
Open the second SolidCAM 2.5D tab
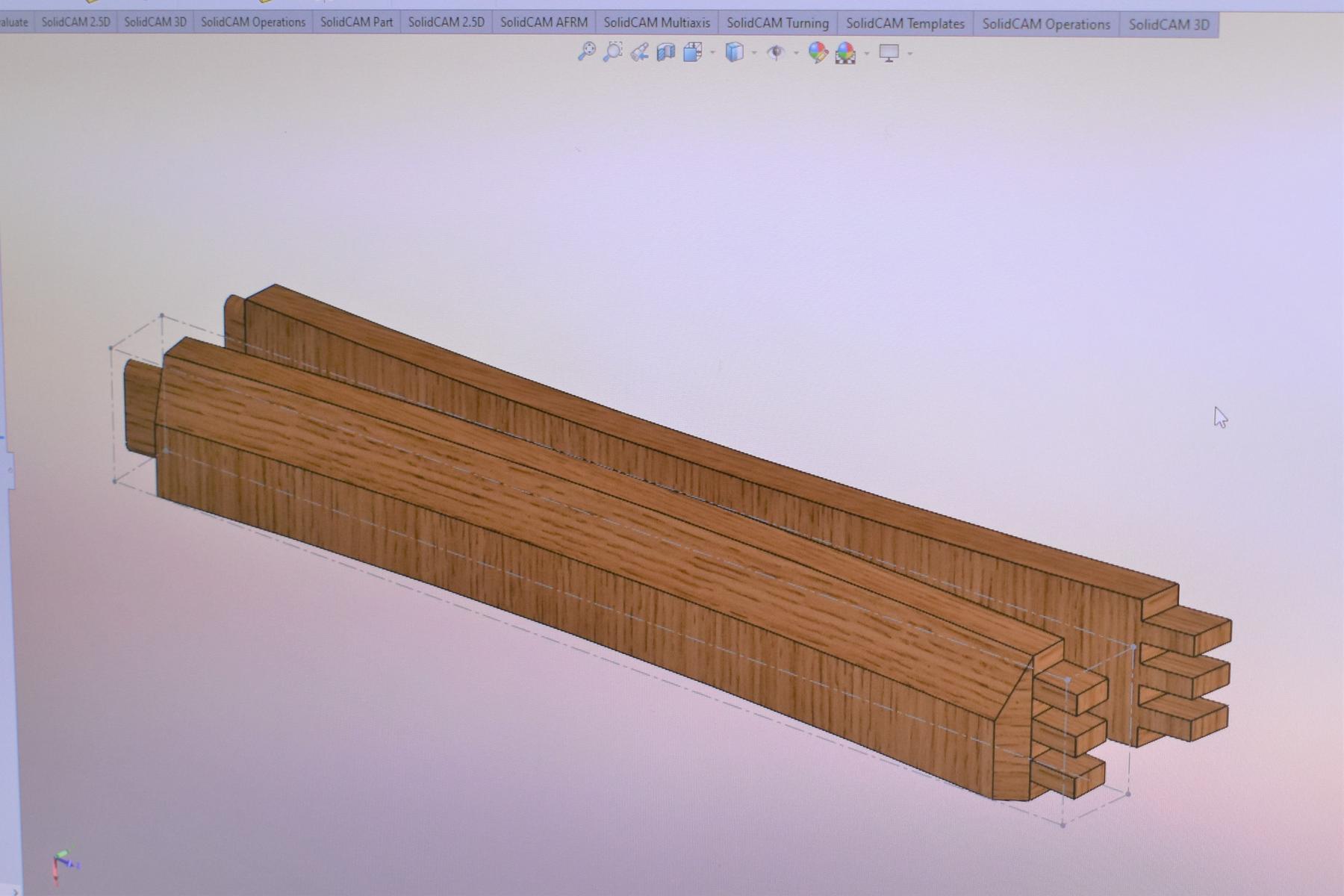446,22
